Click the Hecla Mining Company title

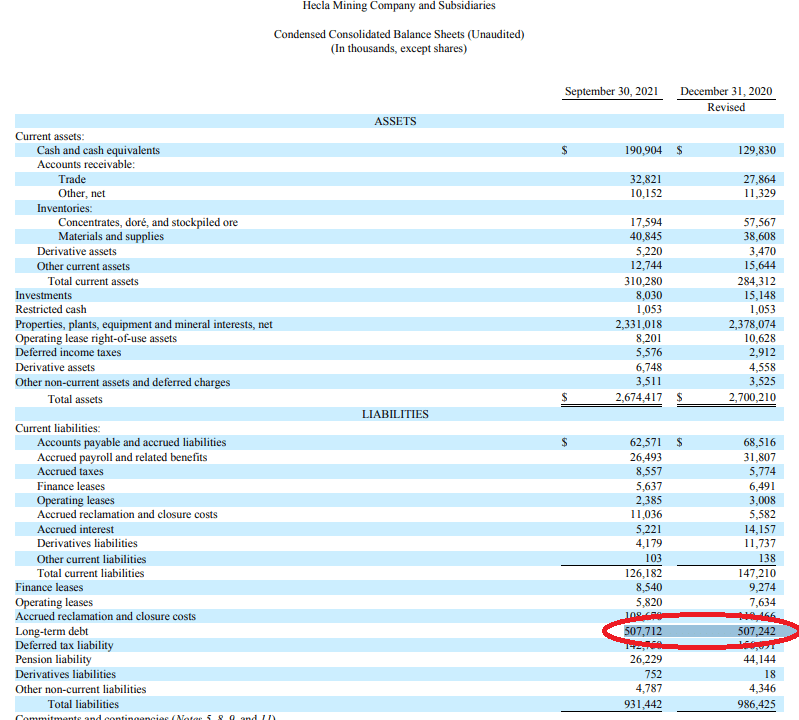(x=398, y=6)
